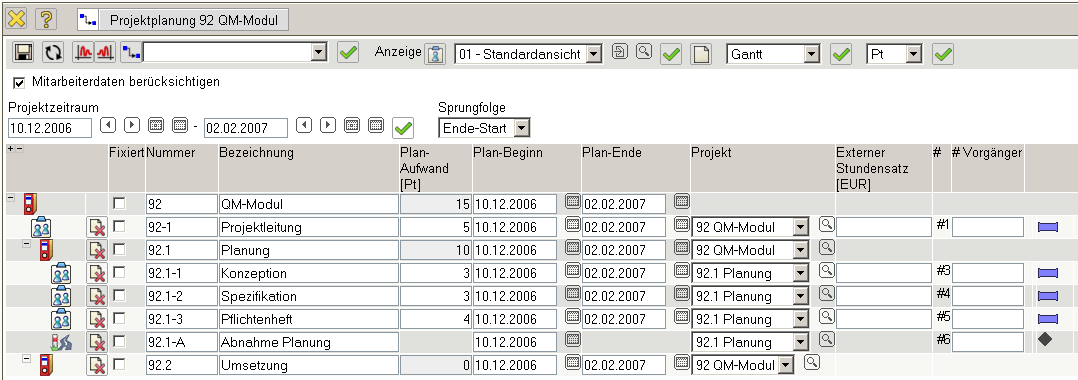Viewport: 1078px width, 380px height.
Task: Delete the Konzeption row with red X icon
Action: pyautogui.click(x=97, y=273)
